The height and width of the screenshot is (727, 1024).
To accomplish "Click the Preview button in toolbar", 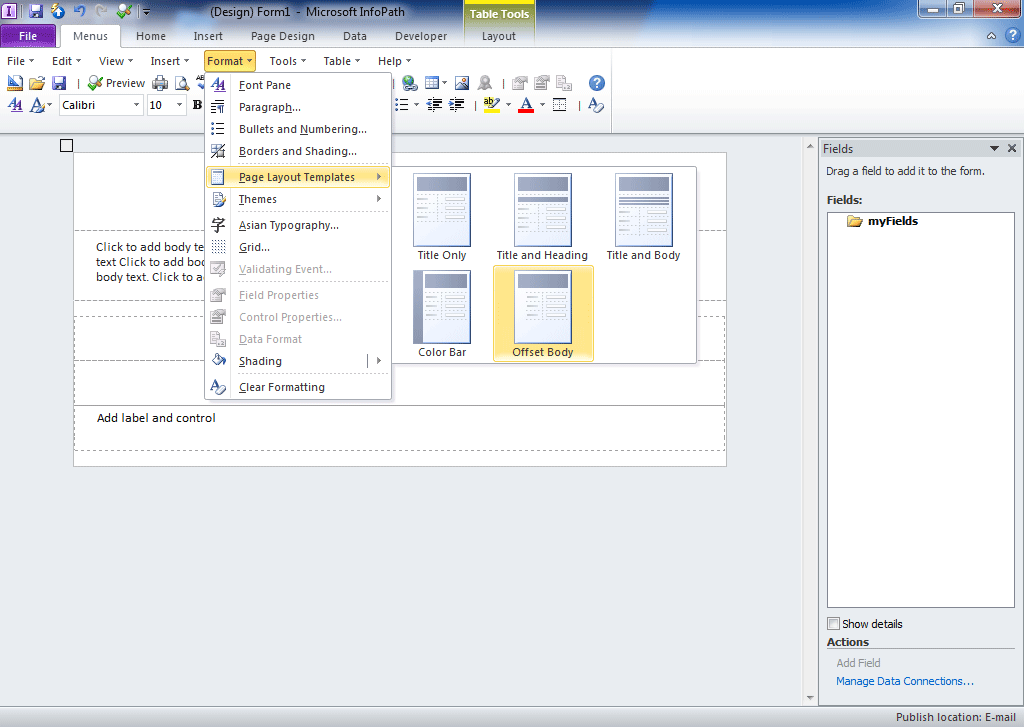I will tap(116, 83).
